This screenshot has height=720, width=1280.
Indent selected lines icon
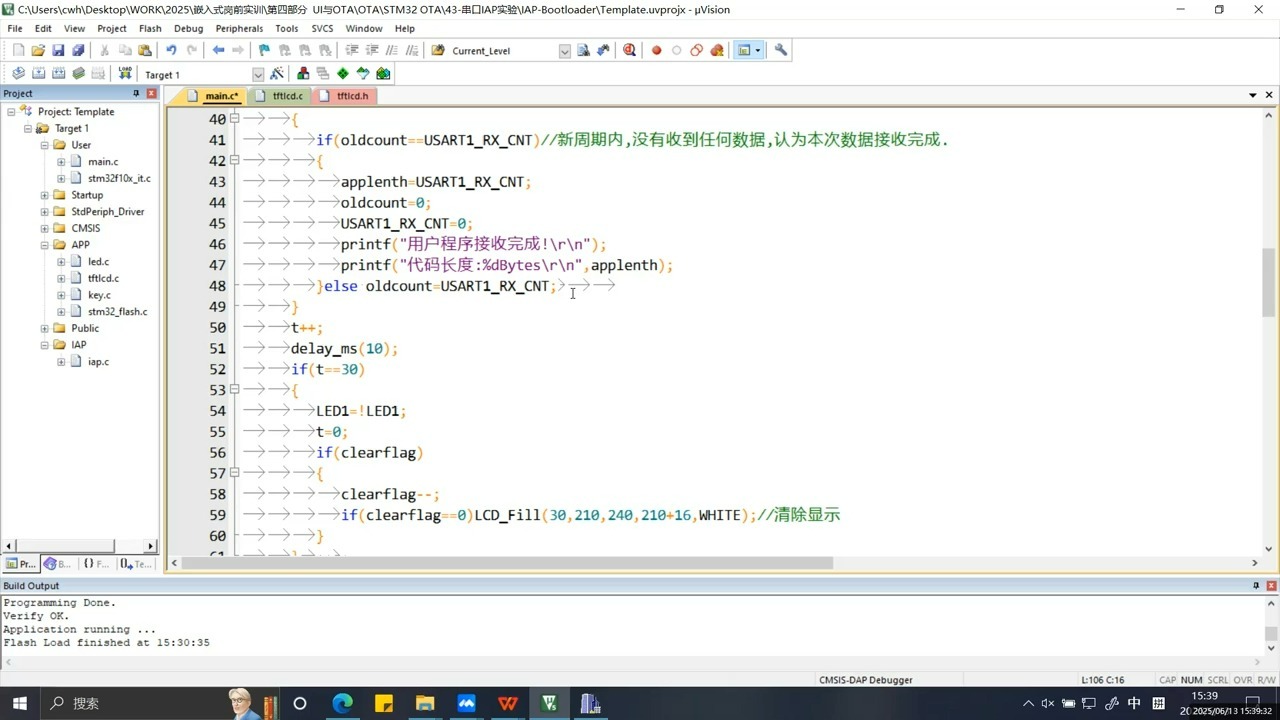point(352,50)
